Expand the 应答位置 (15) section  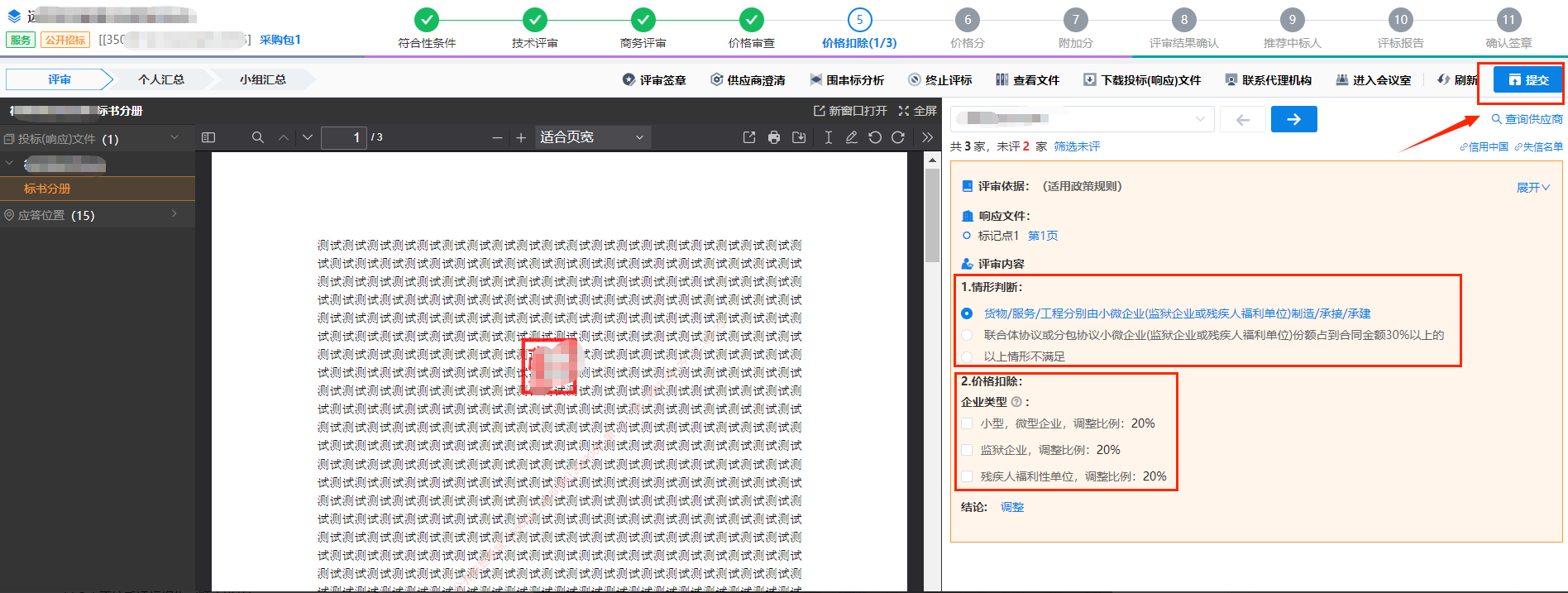click(174, 214)
